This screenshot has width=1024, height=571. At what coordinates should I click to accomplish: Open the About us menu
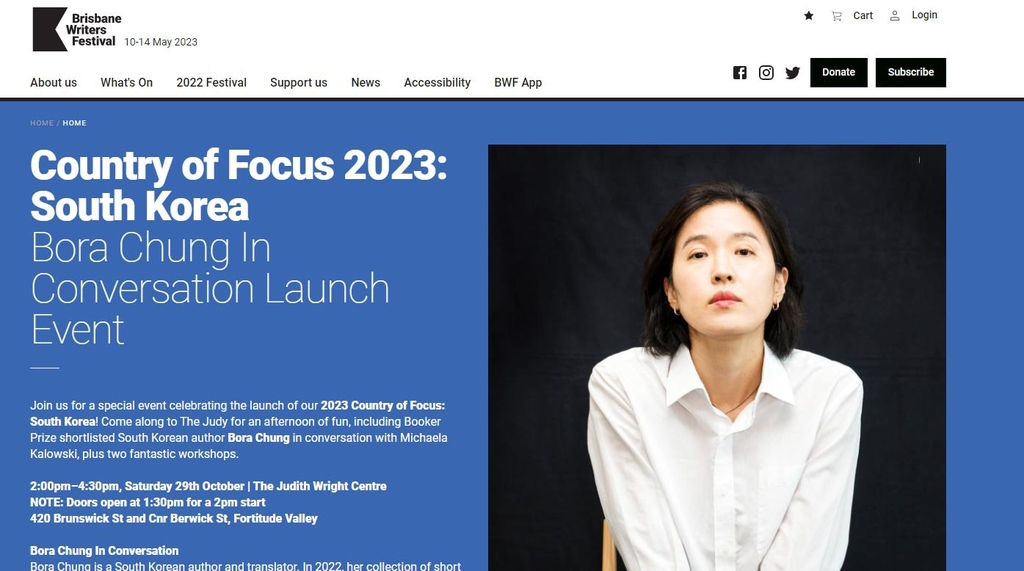54,82
